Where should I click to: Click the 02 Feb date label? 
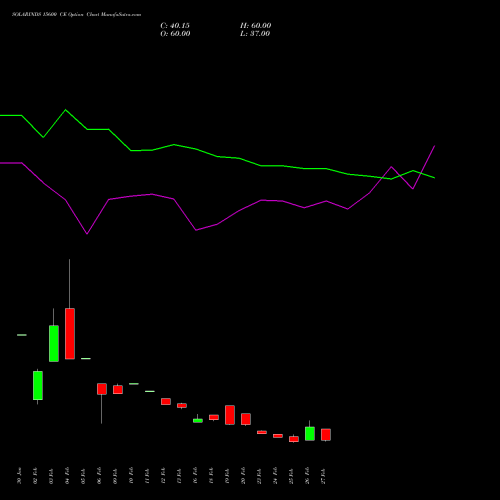click(x=35, y=476)
